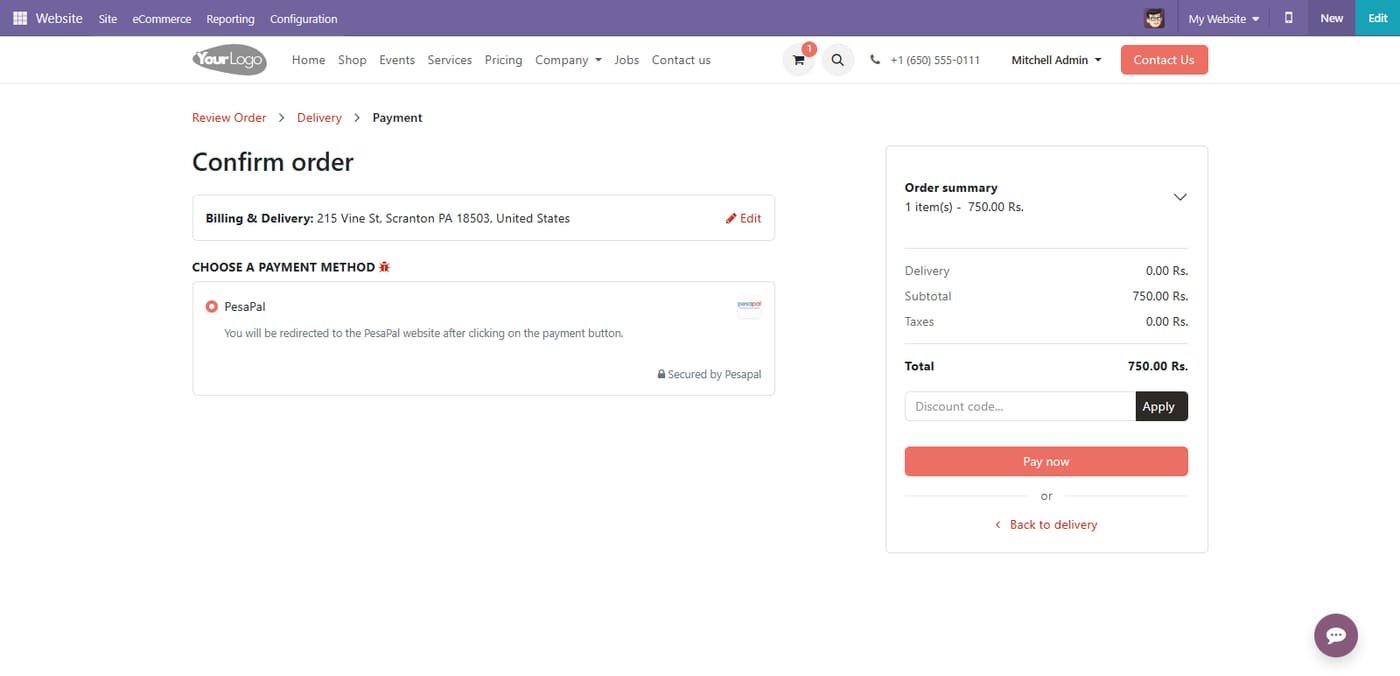
Task: Open the Company dropdown menu
Action: click(x=568, y=60)
